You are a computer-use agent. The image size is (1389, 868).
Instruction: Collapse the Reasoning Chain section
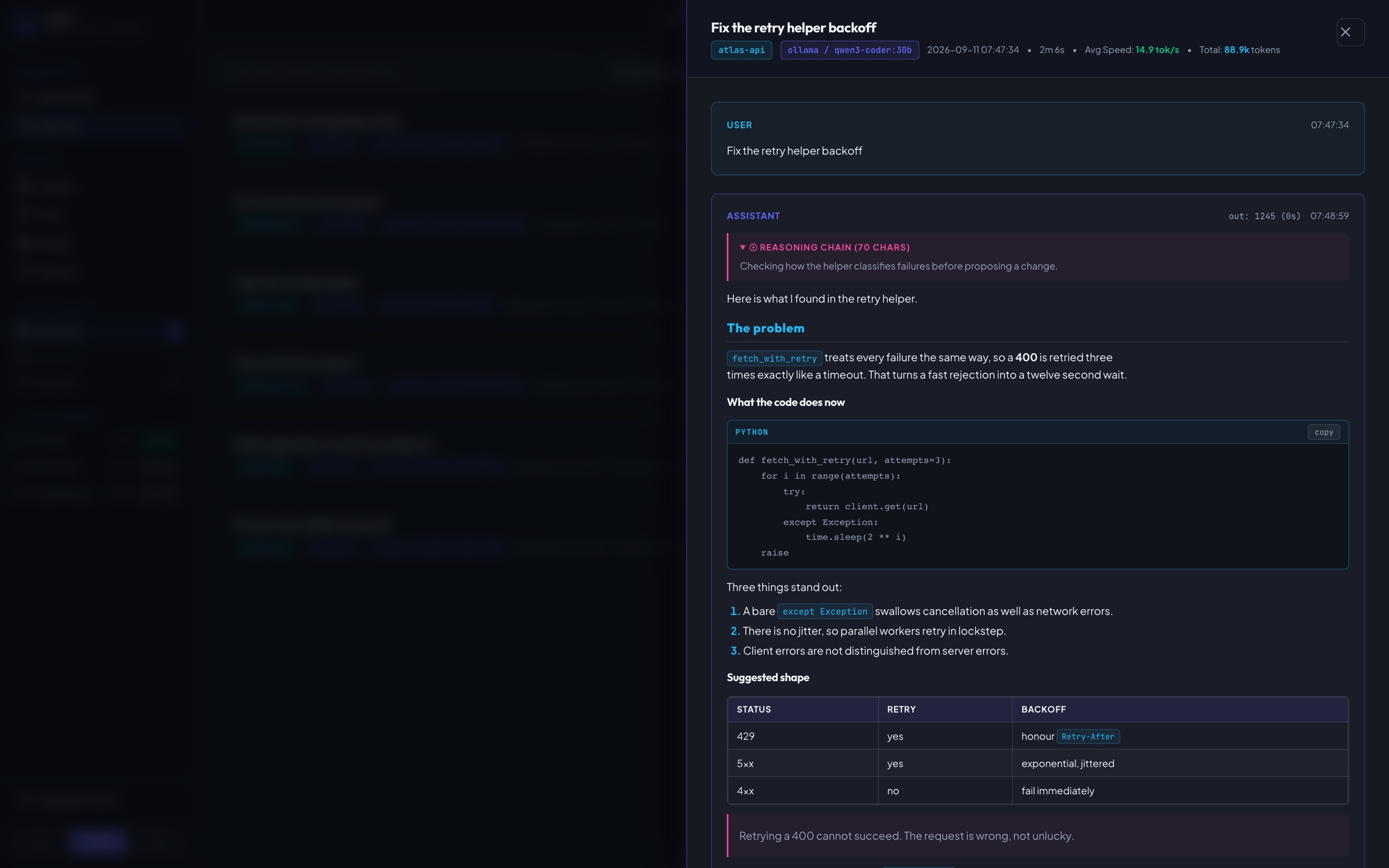[824, 247]
